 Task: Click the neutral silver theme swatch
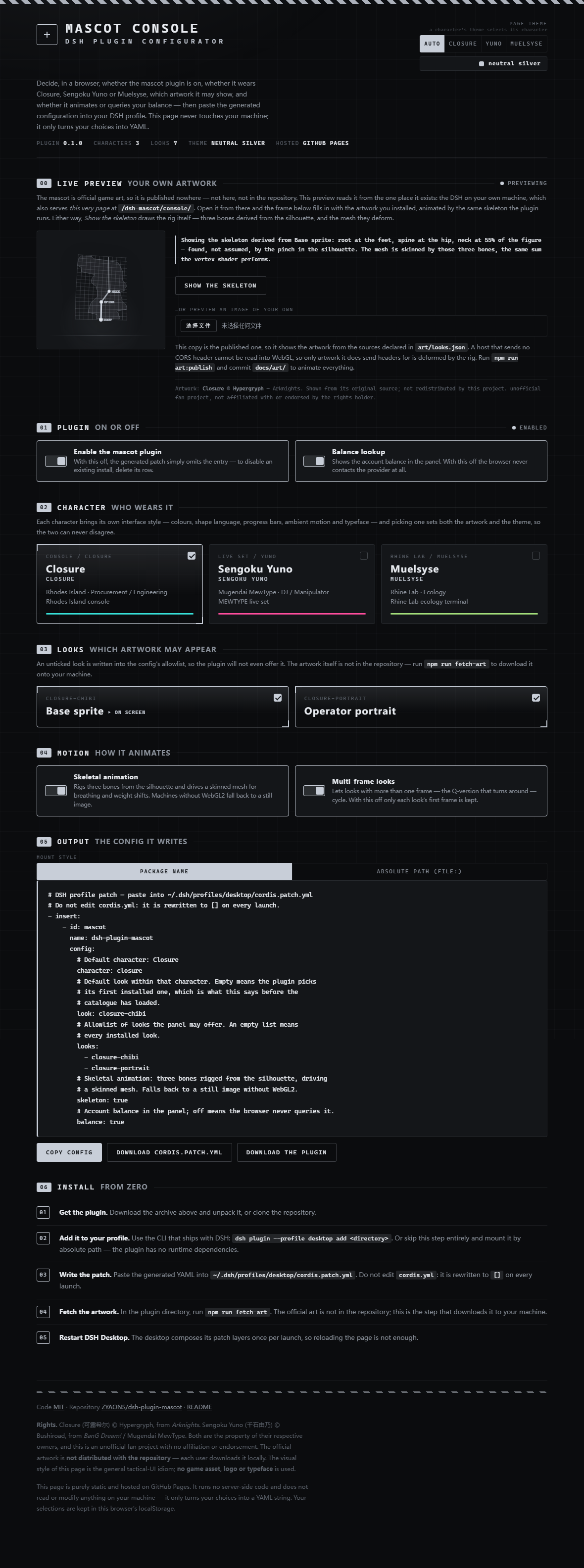484,63
